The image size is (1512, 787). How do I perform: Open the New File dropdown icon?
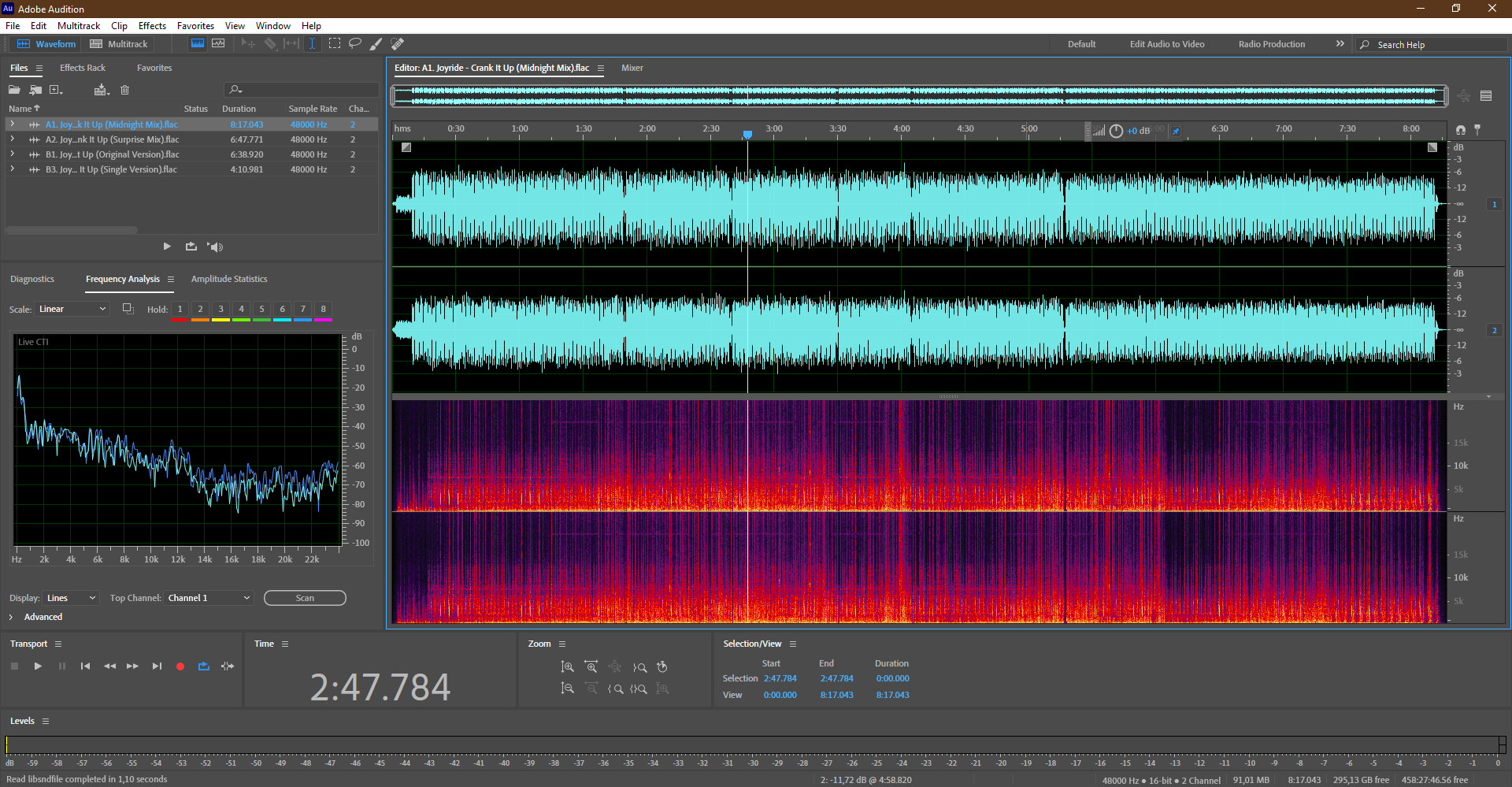tap(56, 90)
